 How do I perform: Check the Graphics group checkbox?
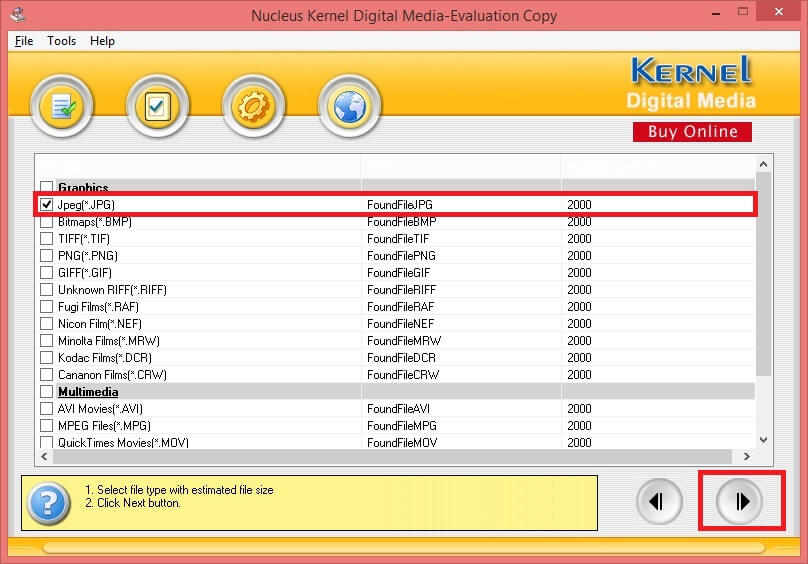coord(46,187)
